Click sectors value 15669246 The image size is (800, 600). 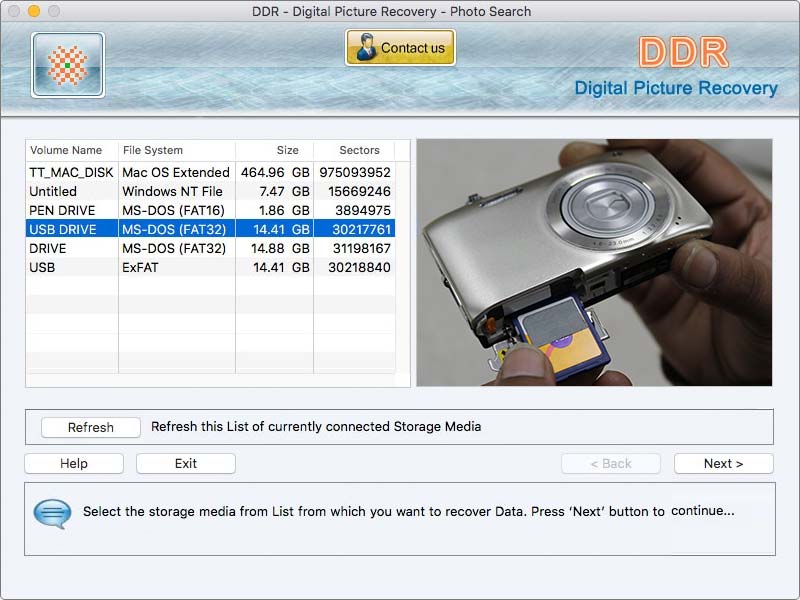coord(359,191)
